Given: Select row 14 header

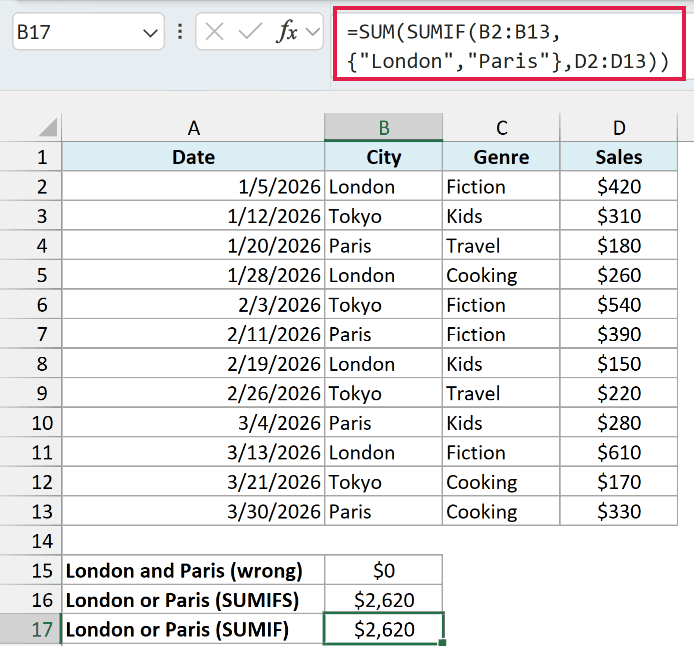Looking at the screenshot, I should 31,541.
